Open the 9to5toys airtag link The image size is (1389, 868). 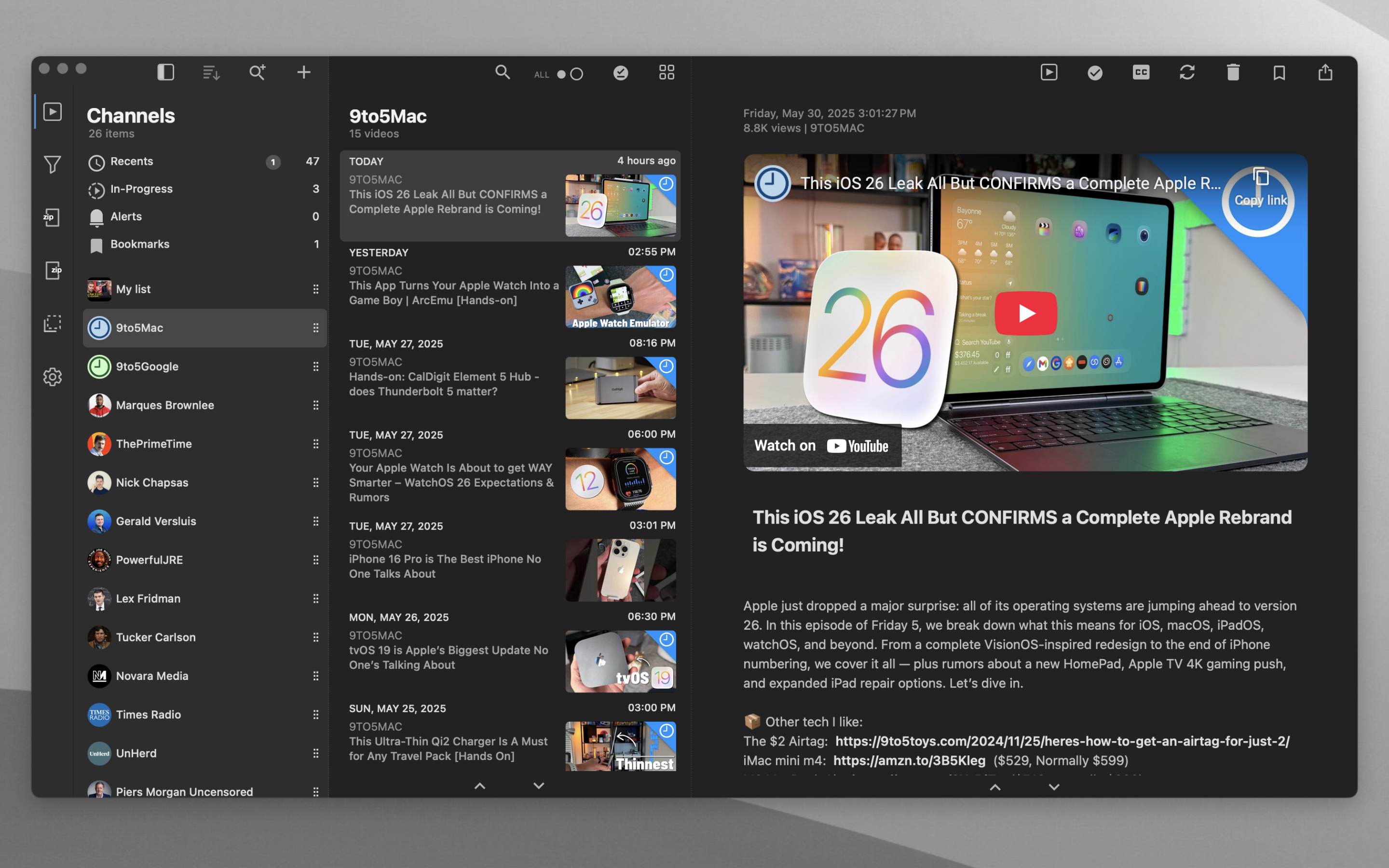tap(1062, 741)
